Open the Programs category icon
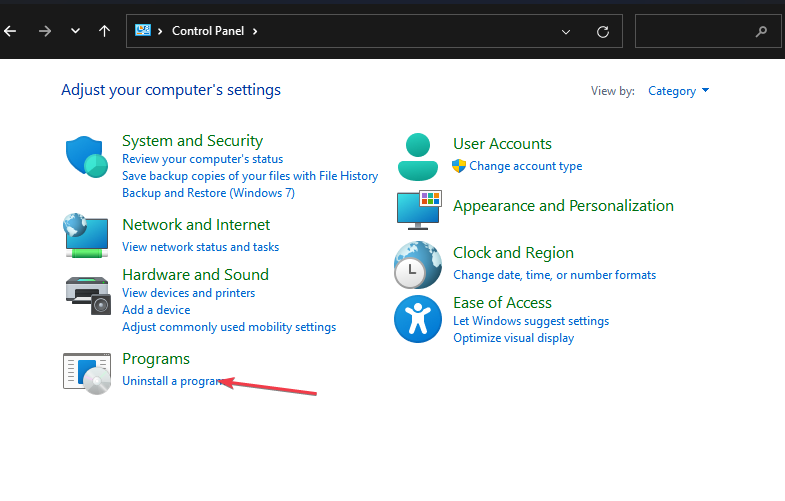The image size is (785, 501). [86, 372]
